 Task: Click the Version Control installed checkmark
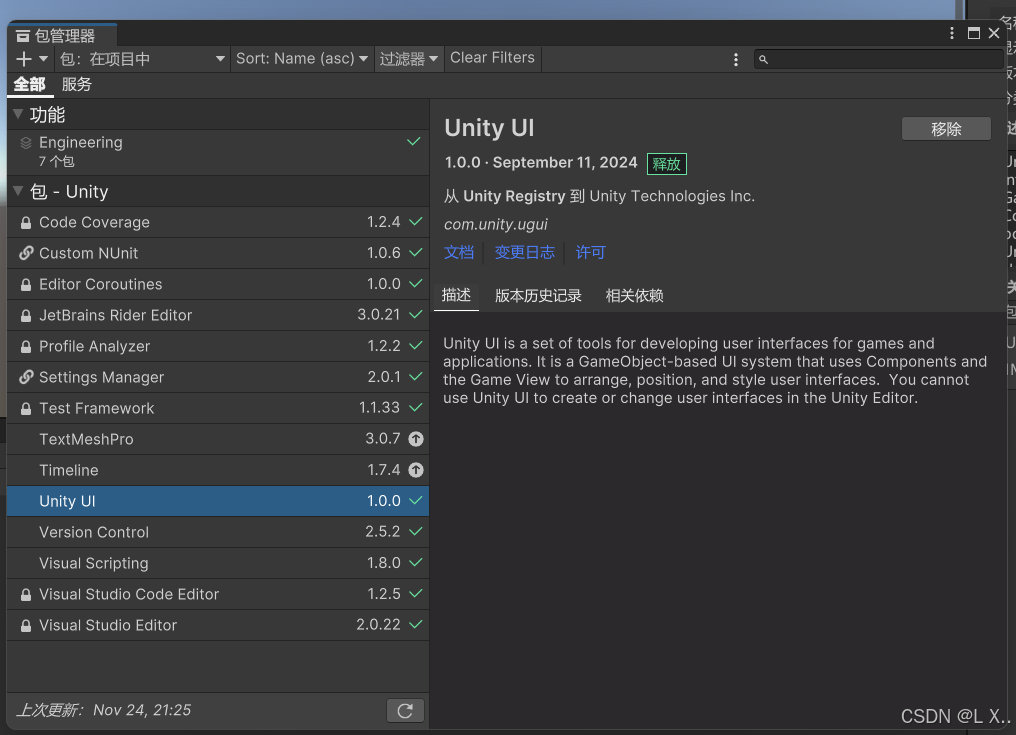click(416, 531)
